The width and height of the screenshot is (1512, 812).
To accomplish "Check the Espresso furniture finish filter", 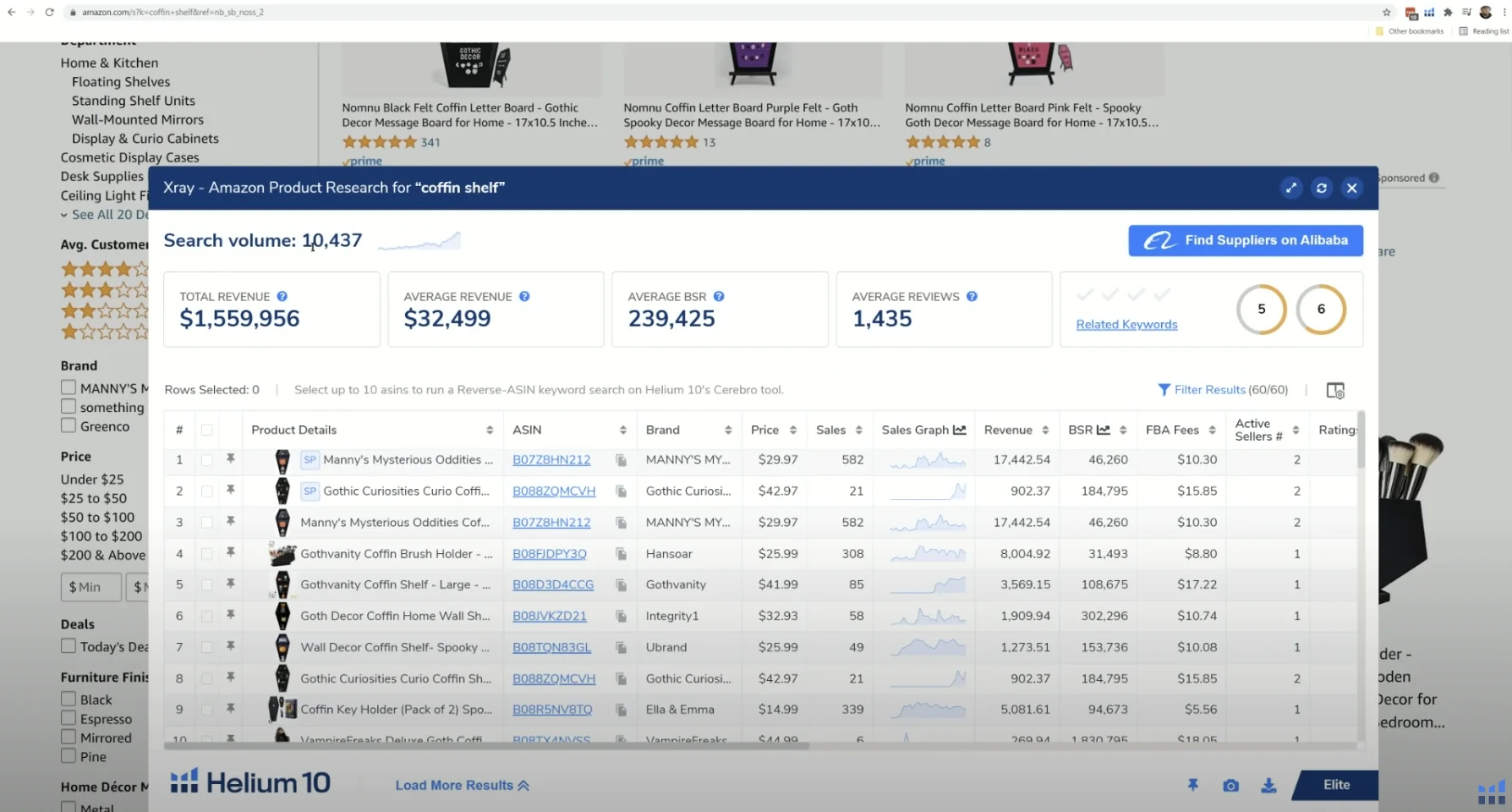I will [x=68, y=718].
